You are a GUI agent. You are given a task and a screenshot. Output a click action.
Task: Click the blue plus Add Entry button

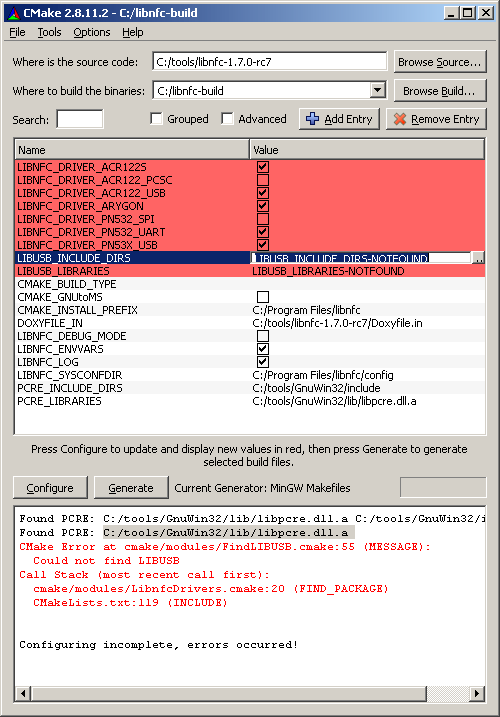point(339,119)
